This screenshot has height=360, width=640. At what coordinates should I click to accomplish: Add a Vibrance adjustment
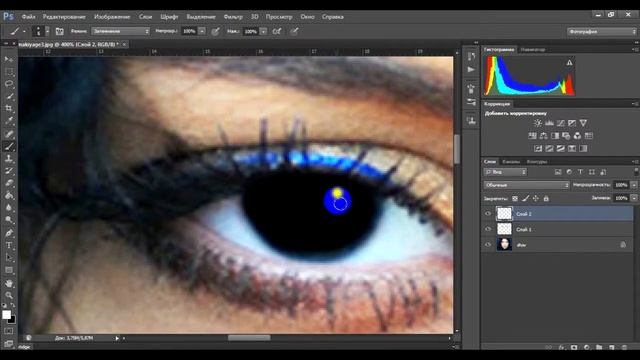583,123
